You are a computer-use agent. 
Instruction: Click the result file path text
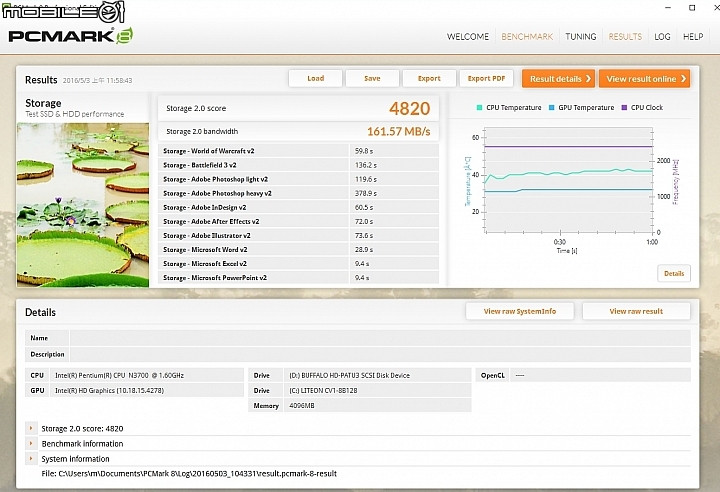[x=189, y=474]
